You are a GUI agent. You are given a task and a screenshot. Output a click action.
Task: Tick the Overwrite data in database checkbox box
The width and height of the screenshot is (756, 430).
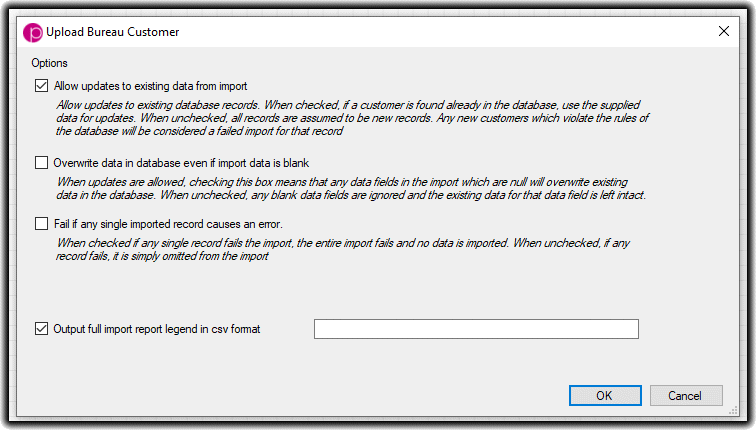click(x=42, y=162)
